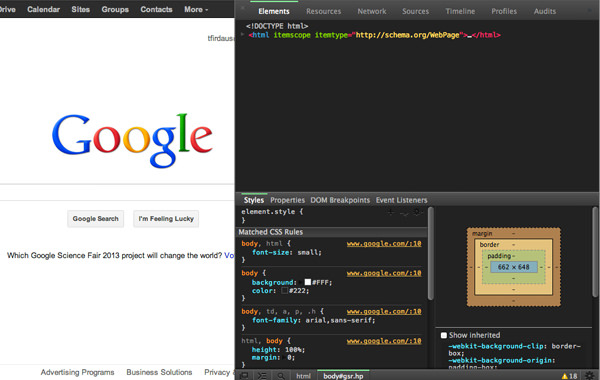Open source link beside font-size rule

coord(384,243)
